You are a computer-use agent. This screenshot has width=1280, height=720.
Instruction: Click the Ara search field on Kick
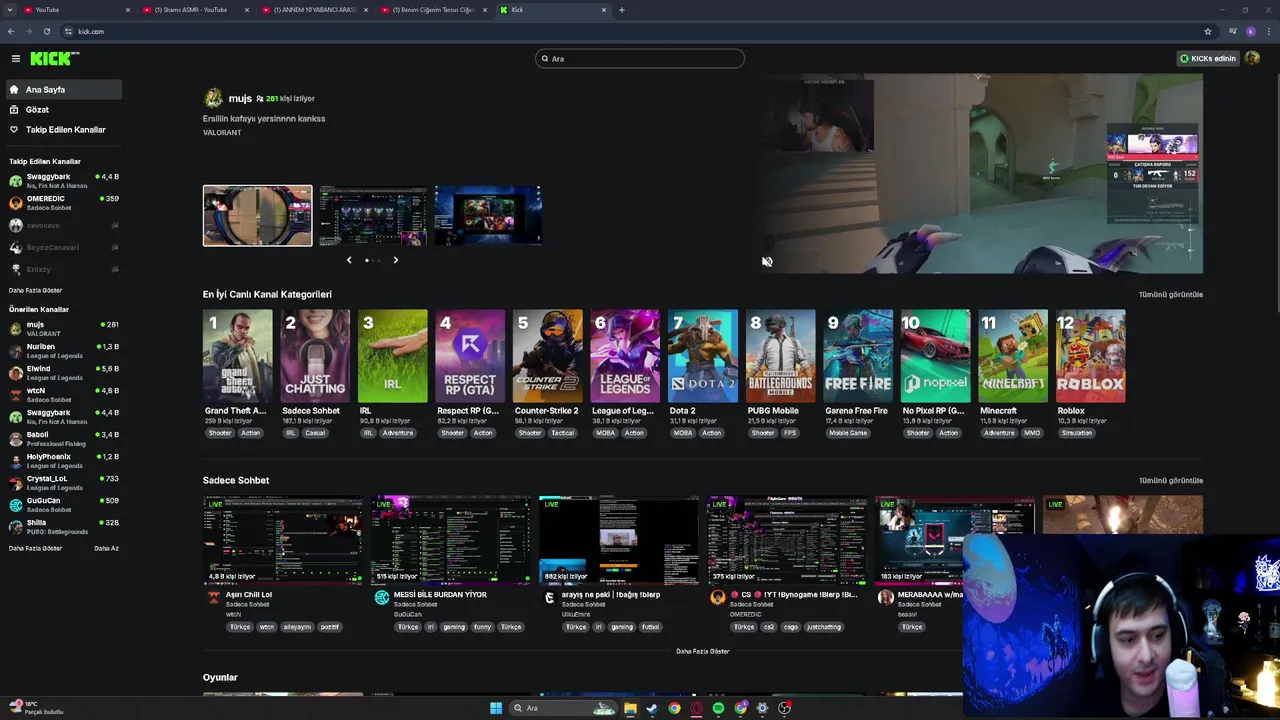click(x=640, y=59)
